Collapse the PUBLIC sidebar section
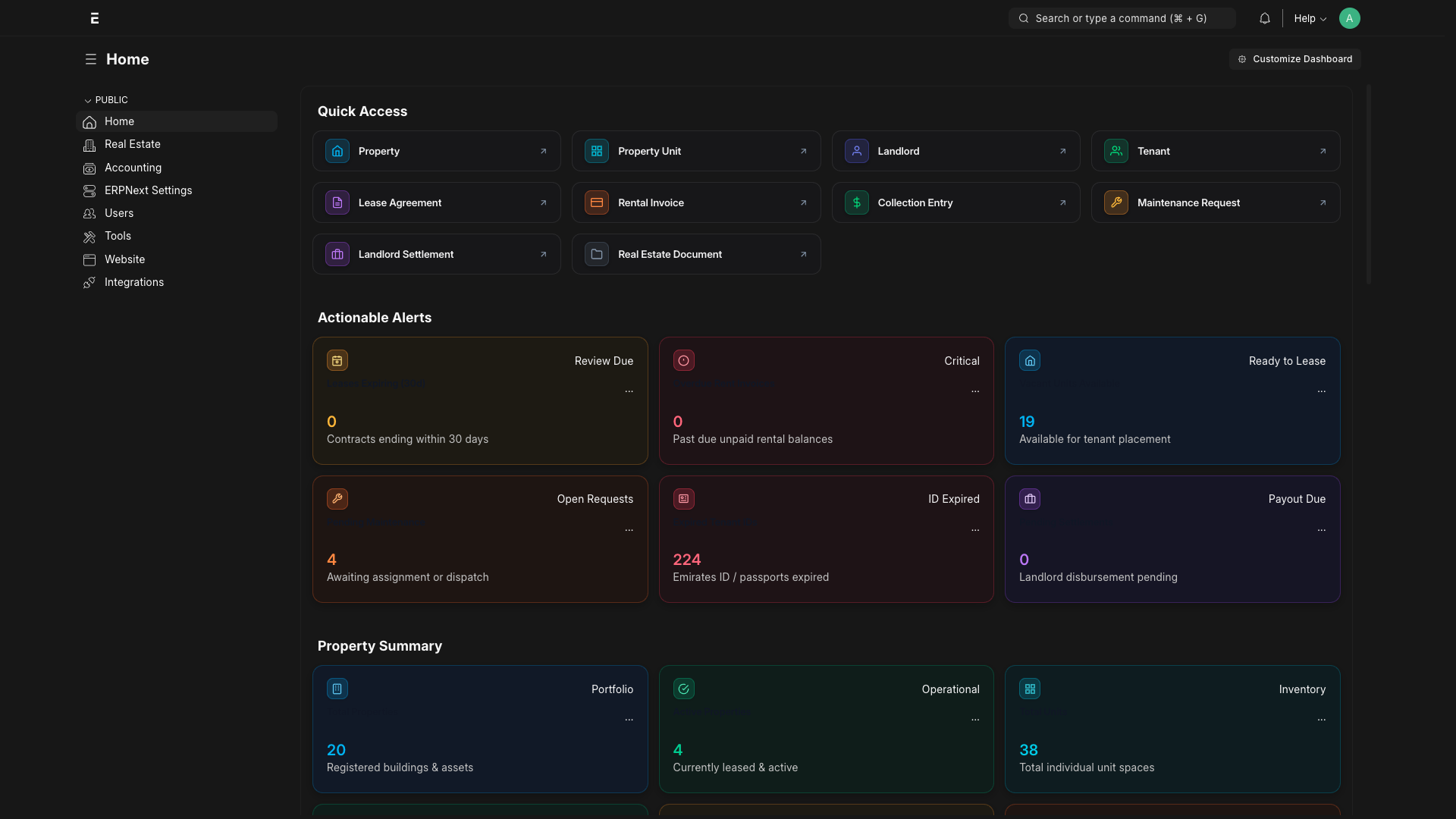Image resolution: width=1456 pixels, height=819 pixels. click(105, 100)
